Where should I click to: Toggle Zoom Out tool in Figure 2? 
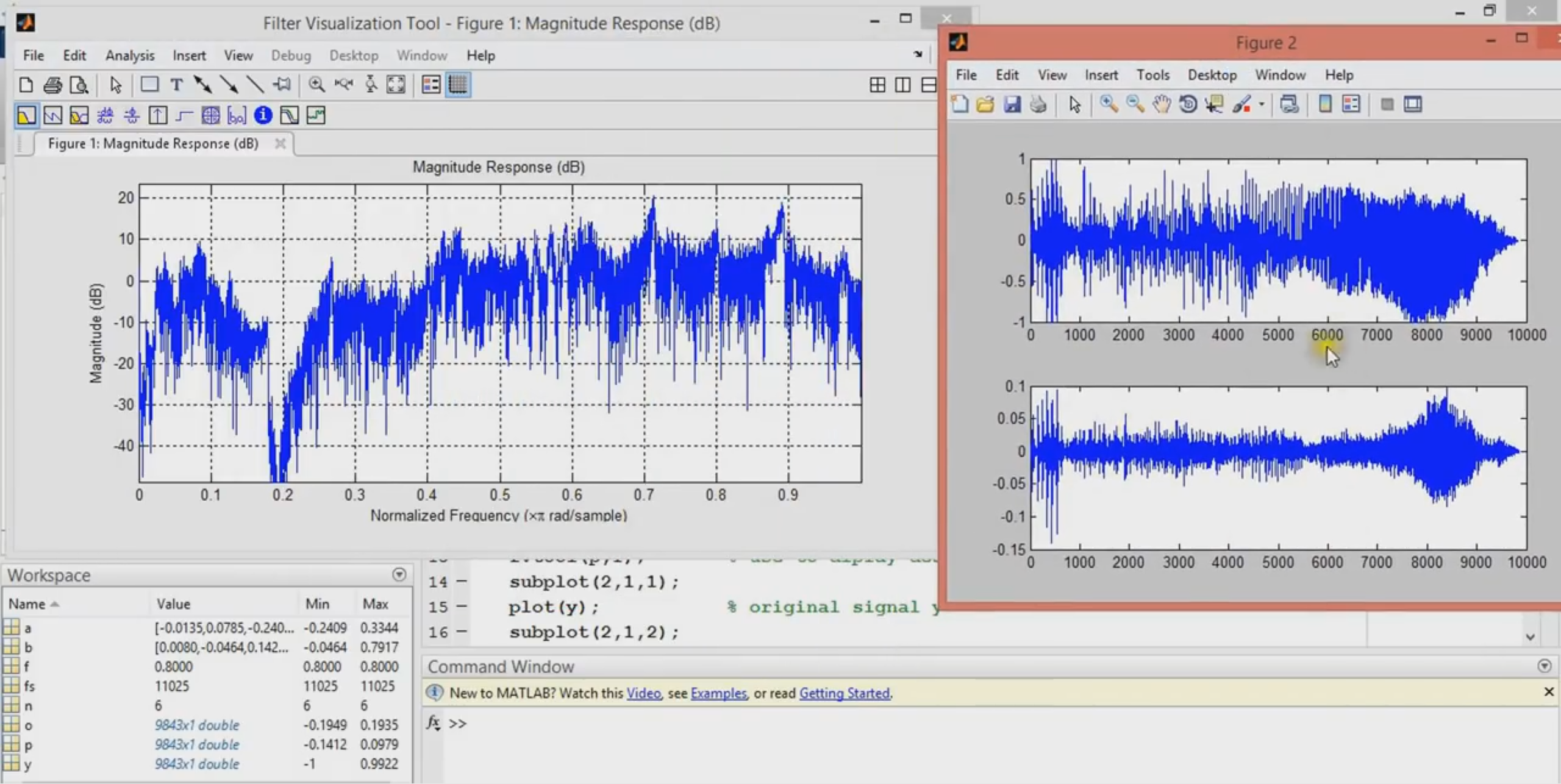1135,104
